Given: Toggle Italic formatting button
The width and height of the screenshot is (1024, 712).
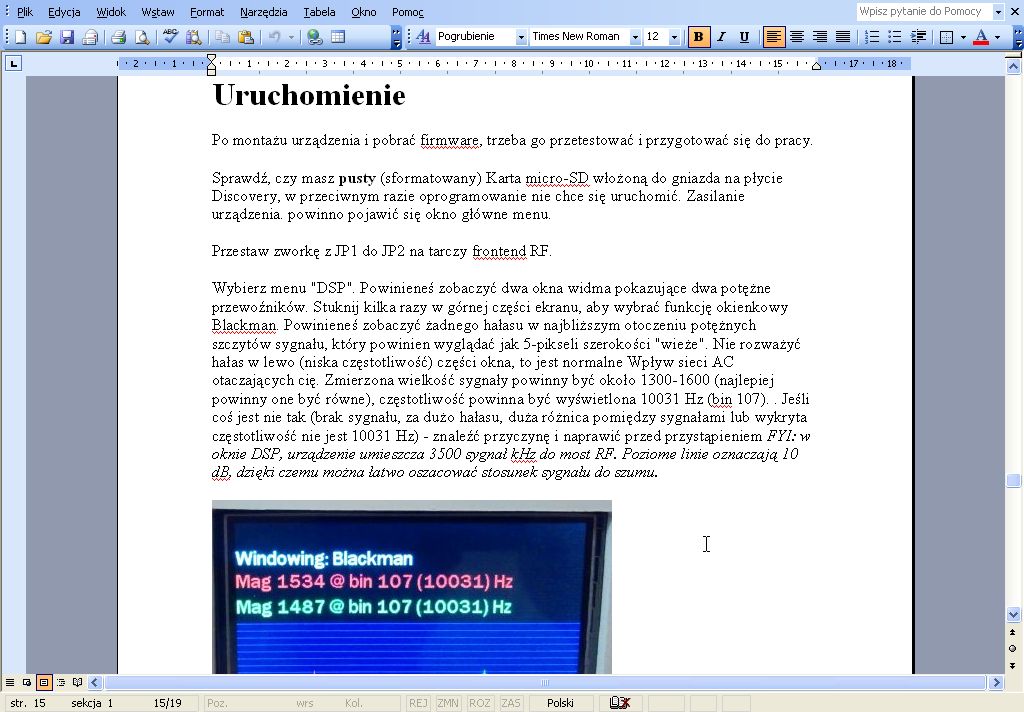Looking at the screenshot, I should click(721, 37).
